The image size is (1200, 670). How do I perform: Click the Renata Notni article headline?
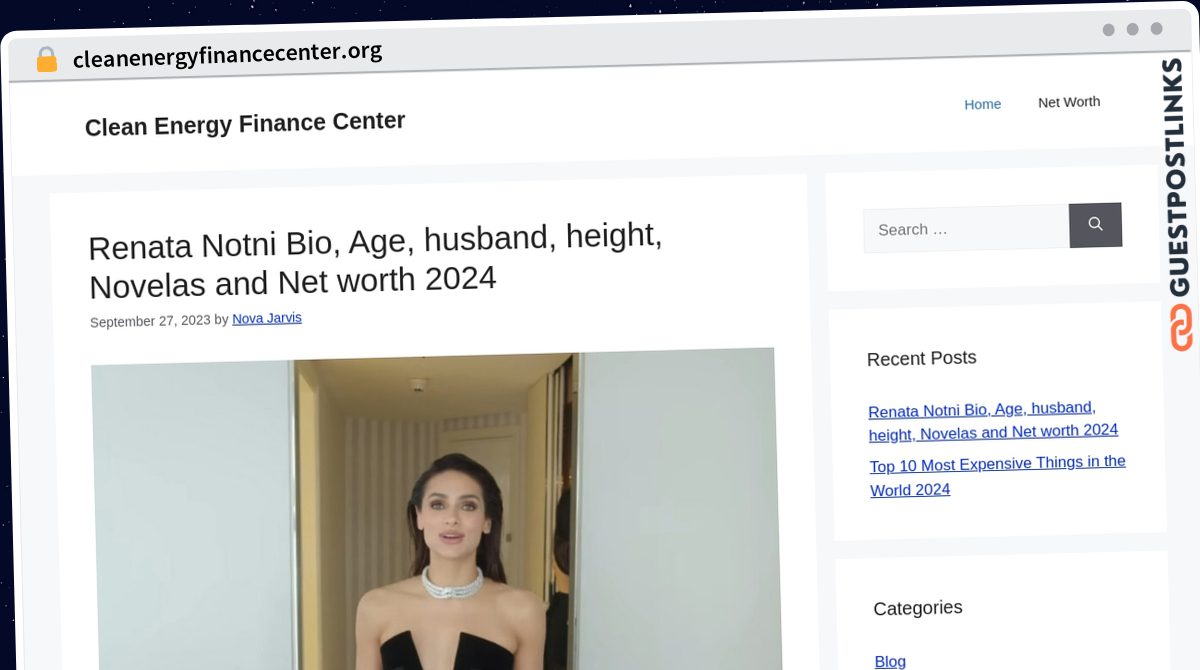point(375,261)
